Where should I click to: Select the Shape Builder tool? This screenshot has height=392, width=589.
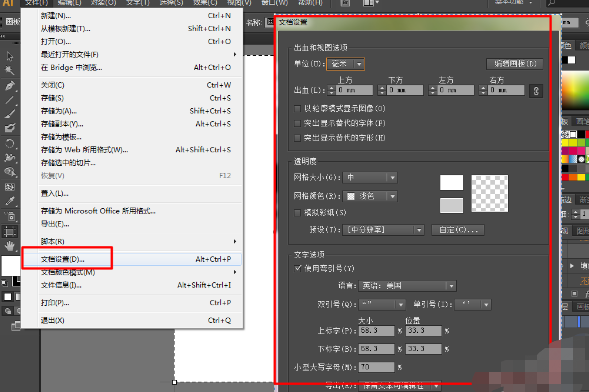(9, 172)
